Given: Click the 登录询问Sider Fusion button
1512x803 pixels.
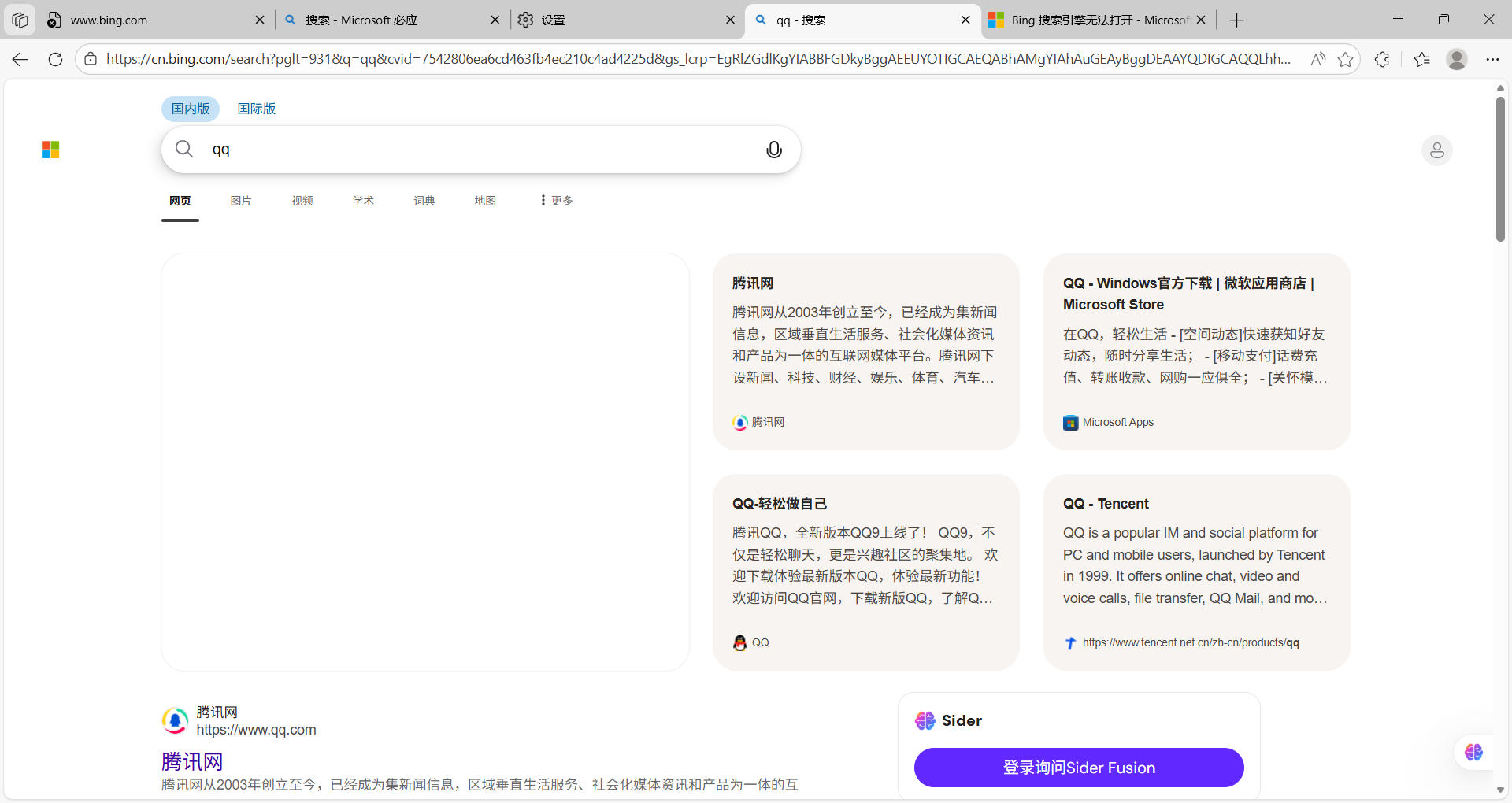Looking at the screenshot, I should [1079, 768].
